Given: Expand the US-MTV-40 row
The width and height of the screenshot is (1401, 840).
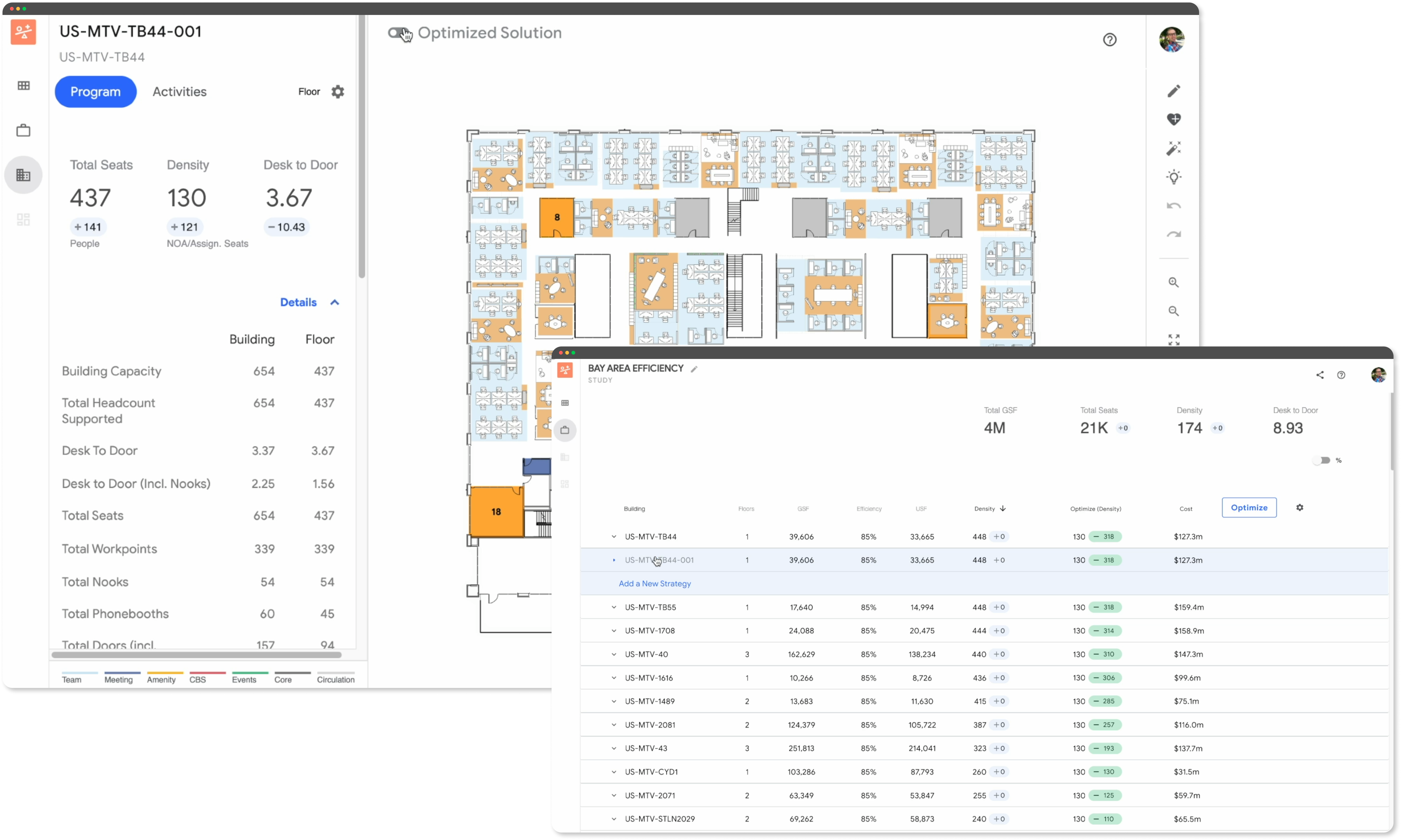Looking at the screenshot, I should [x=614, y=654].
